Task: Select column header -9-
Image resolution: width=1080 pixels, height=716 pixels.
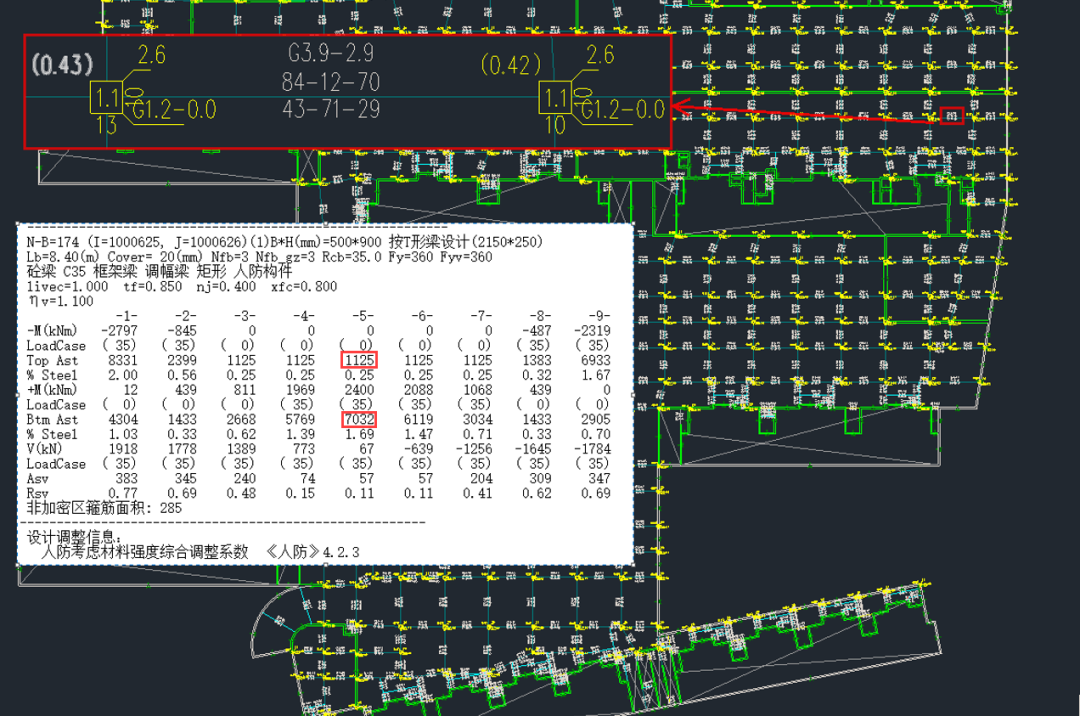Action: (x=599, y=316)
